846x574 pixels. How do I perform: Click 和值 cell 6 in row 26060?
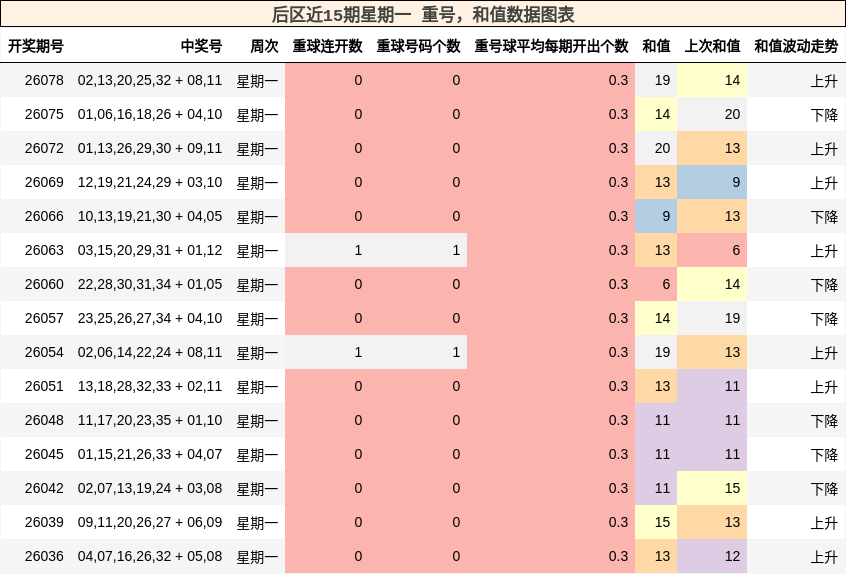tap(656, 284)
